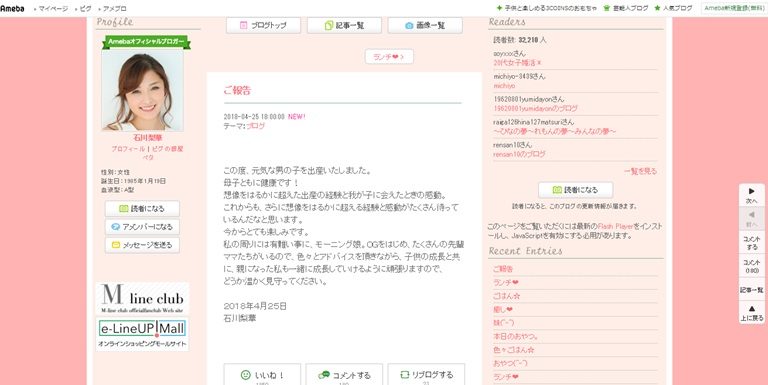Open ご報告 in Recent Entries
The width and height of the screenshot is (768, 385).
coord(503,269)
